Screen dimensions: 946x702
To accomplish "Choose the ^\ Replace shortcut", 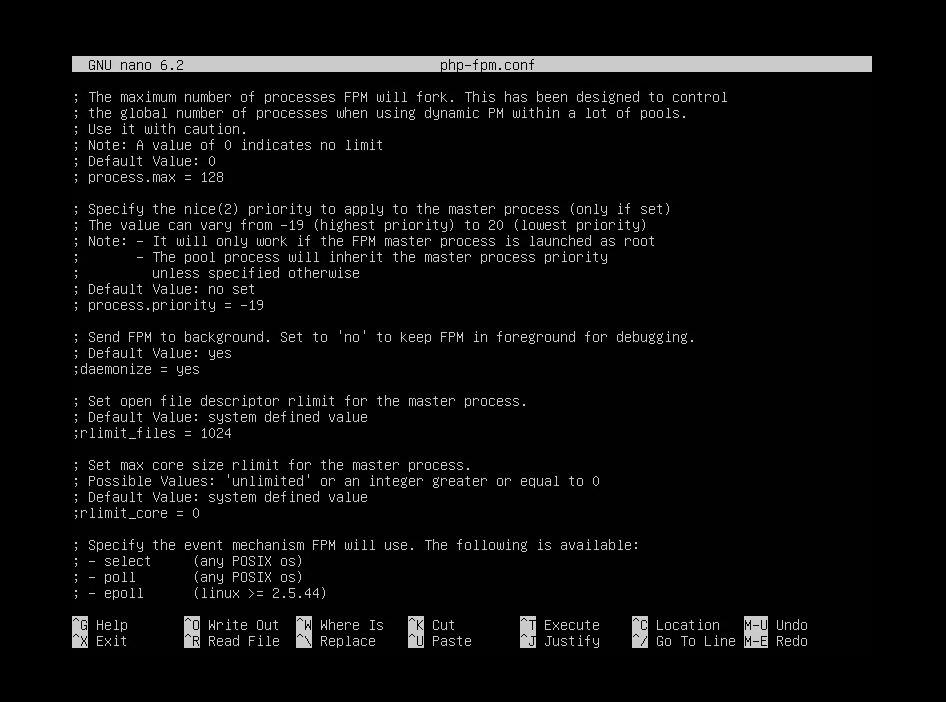I will click(x=336, y=641).
